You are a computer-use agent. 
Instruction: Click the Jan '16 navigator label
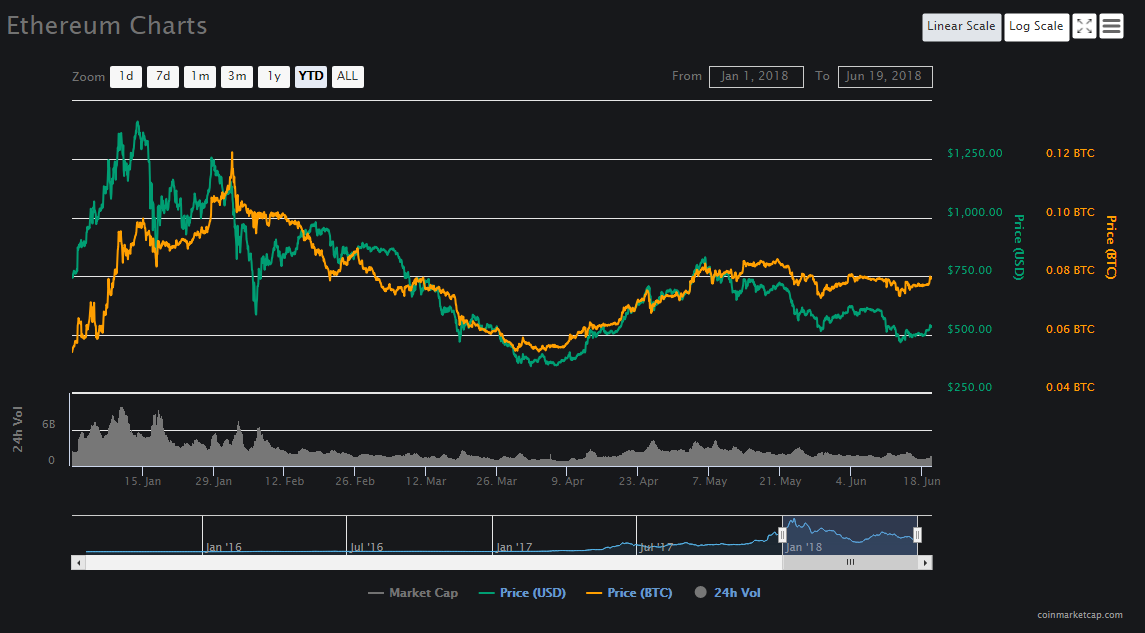[223, 547]
